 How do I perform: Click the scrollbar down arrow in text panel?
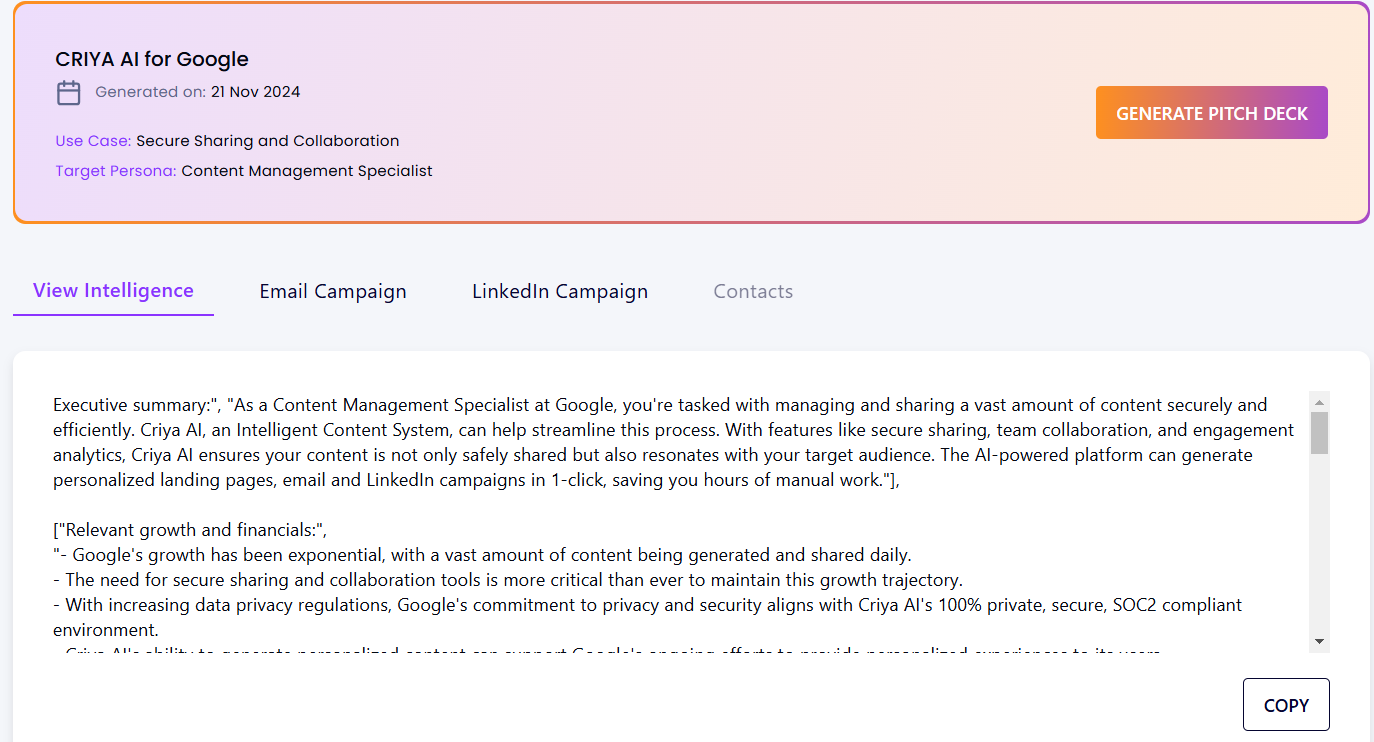[1319, 641]
